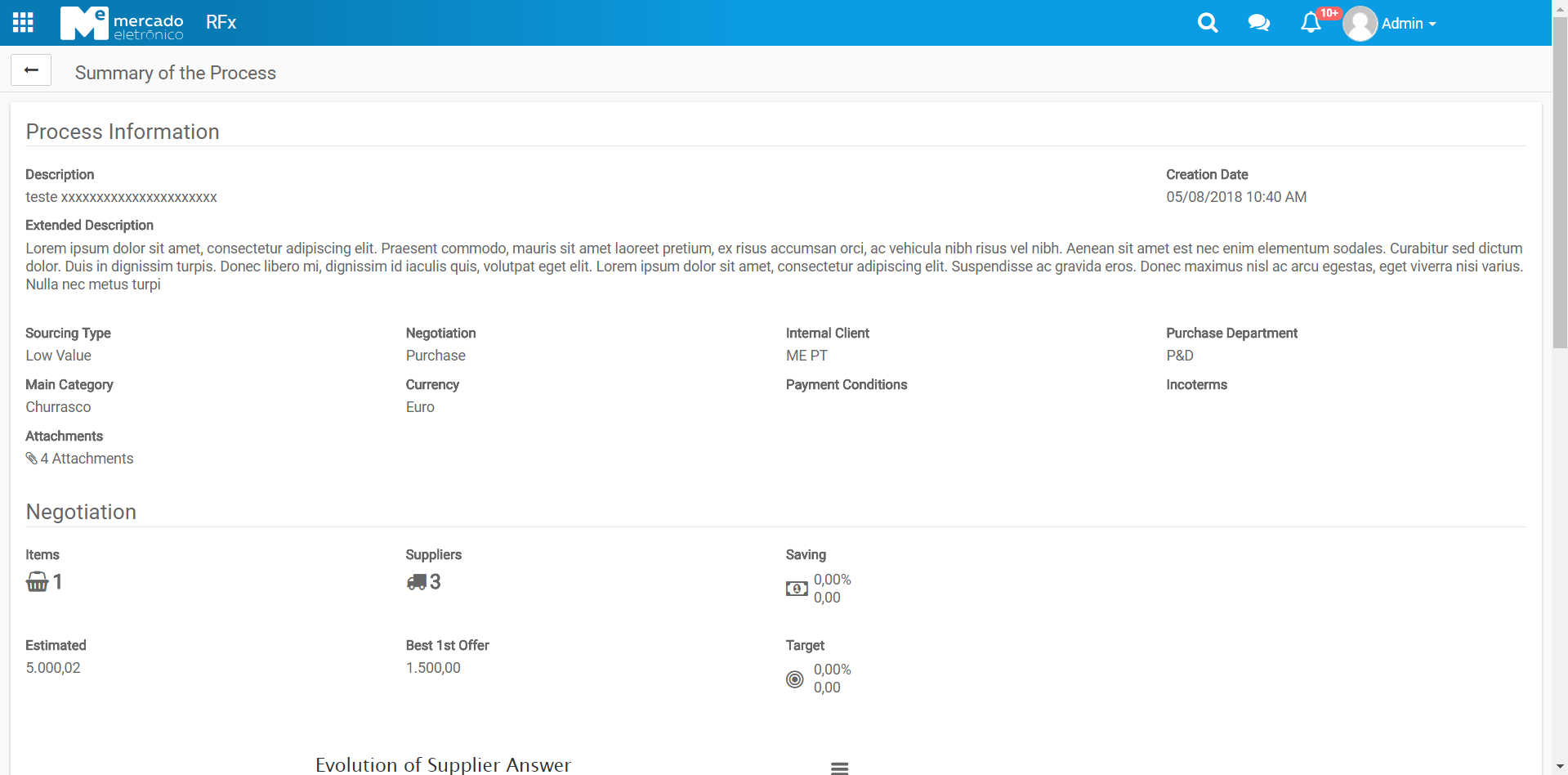Screen dimensions: 1568x775
Task: Click the items basket icon
Action: 38,582
